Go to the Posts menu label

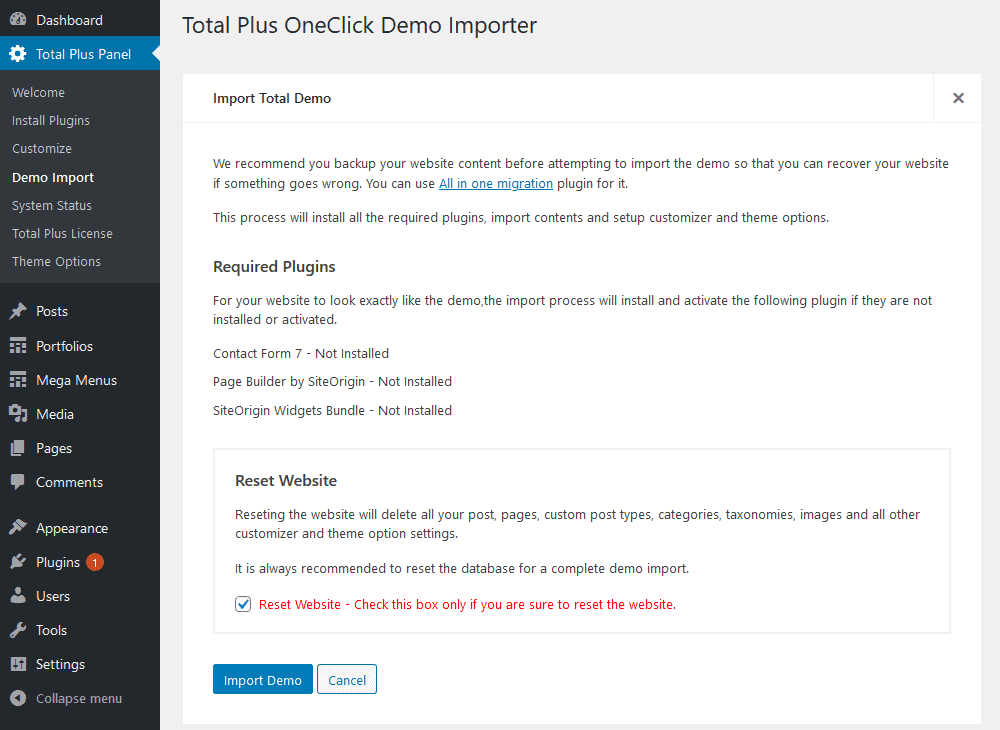[x=52, y=311]
